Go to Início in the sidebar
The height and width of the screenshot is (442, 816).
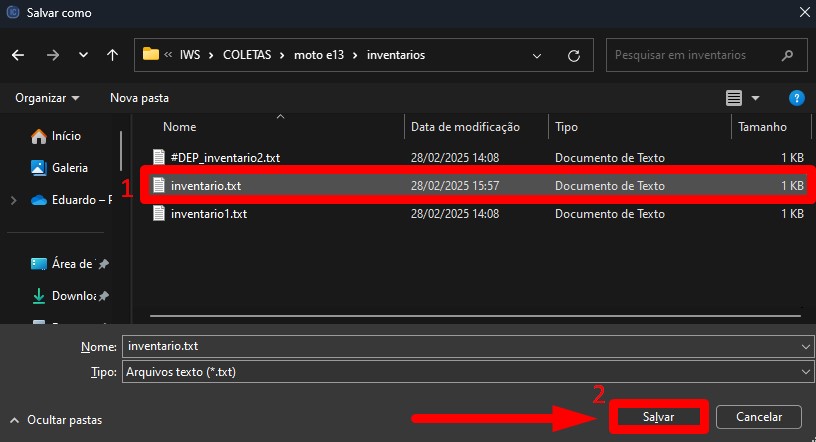69,136
